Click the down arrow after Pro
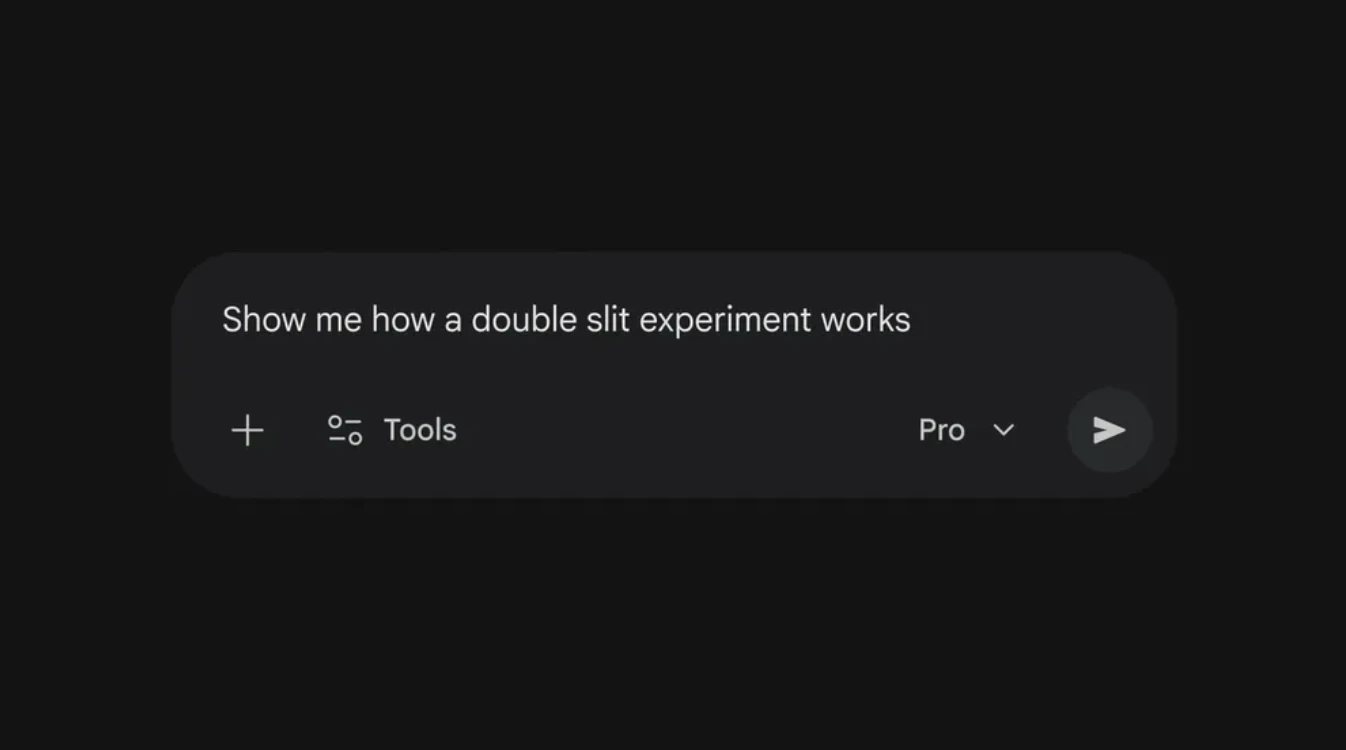Image resolution: width=1346 pixels, height=750 pixels. [1003, 430]
